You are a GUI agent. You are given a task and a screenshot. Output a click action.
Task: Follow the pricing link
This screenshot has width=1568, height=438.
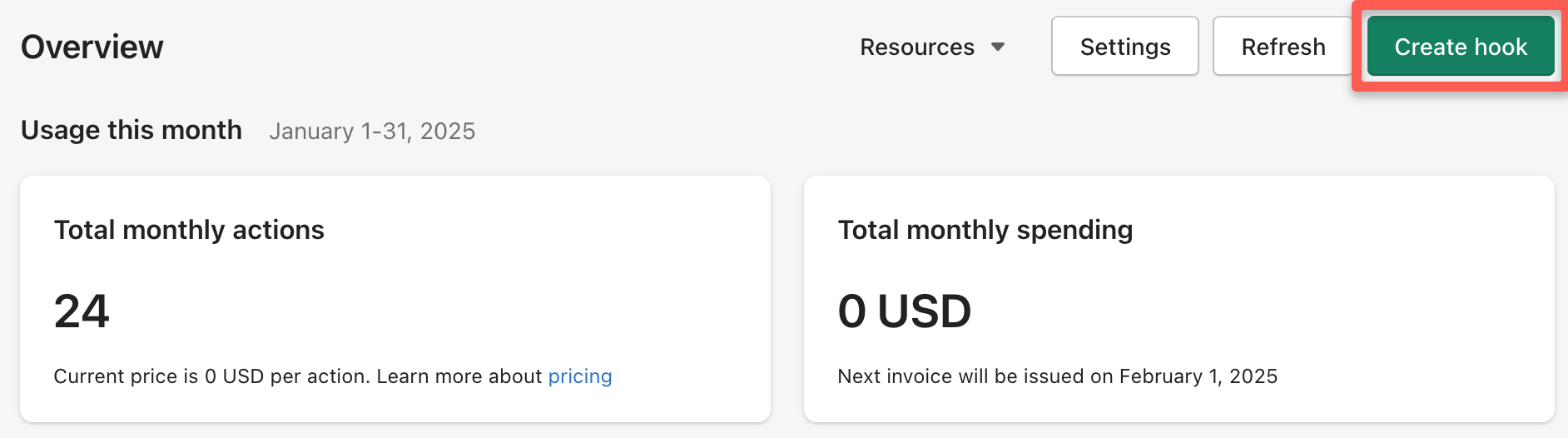click(x=580, y=376)
